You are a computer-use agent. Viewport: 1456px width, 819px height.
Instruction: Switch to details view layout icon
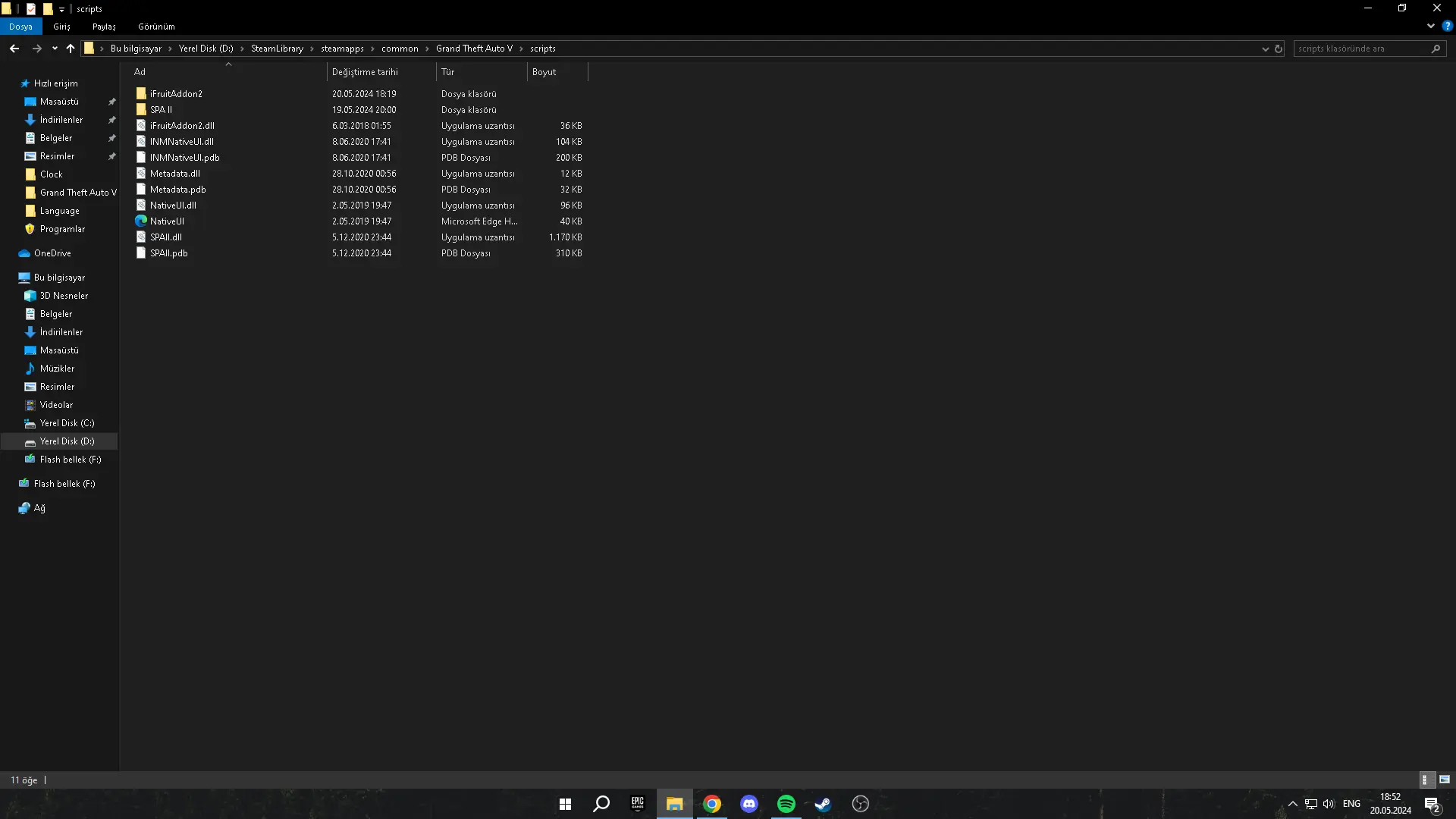click(1426, 780)
